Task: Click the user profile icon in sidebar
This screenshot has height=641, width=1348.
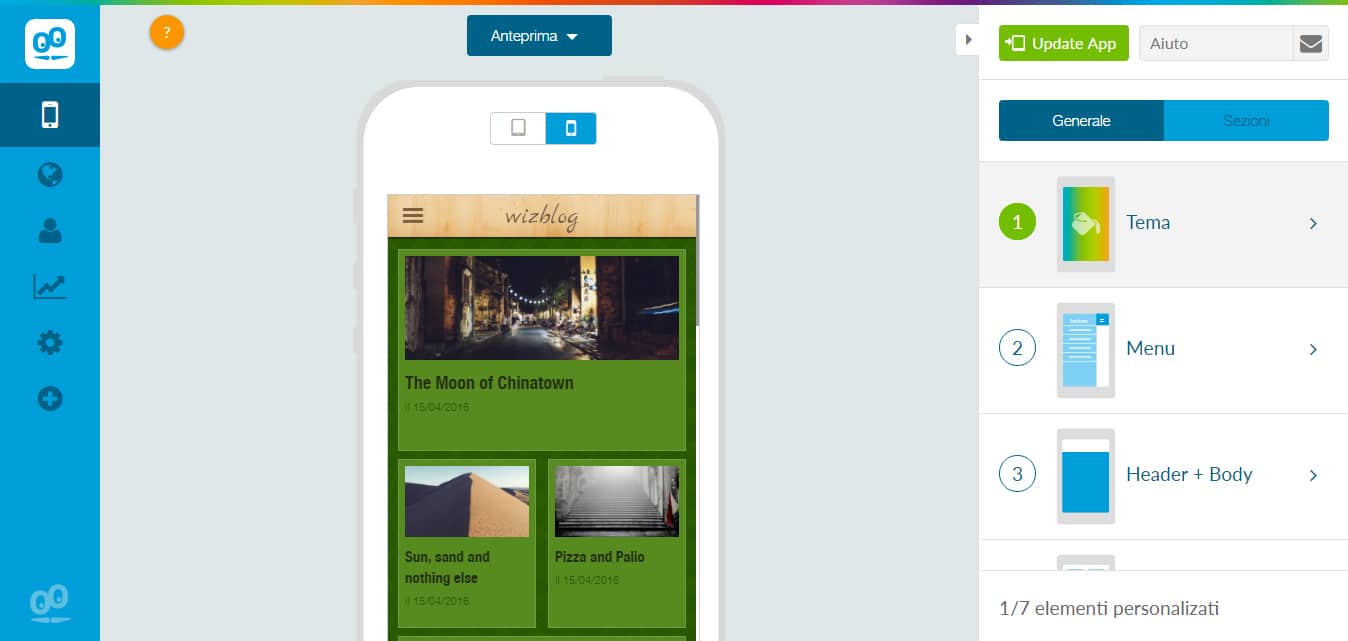Action: (x=50, y=230)
